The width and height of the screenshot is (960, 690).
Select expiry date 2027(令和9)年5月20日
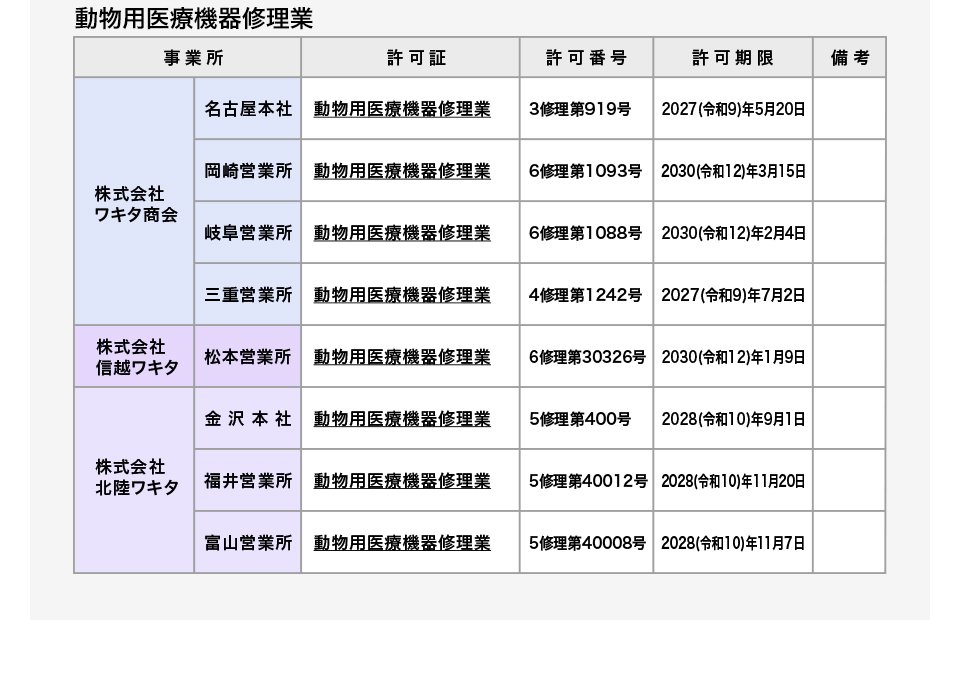tap(733, 109)
